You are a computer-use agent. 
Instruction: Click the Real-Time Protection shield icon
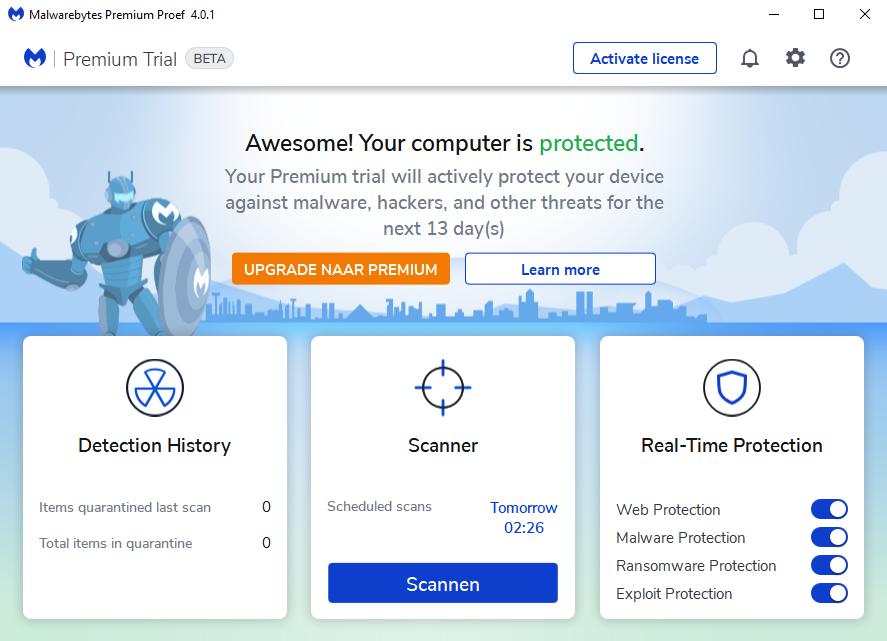click(731, 388)
